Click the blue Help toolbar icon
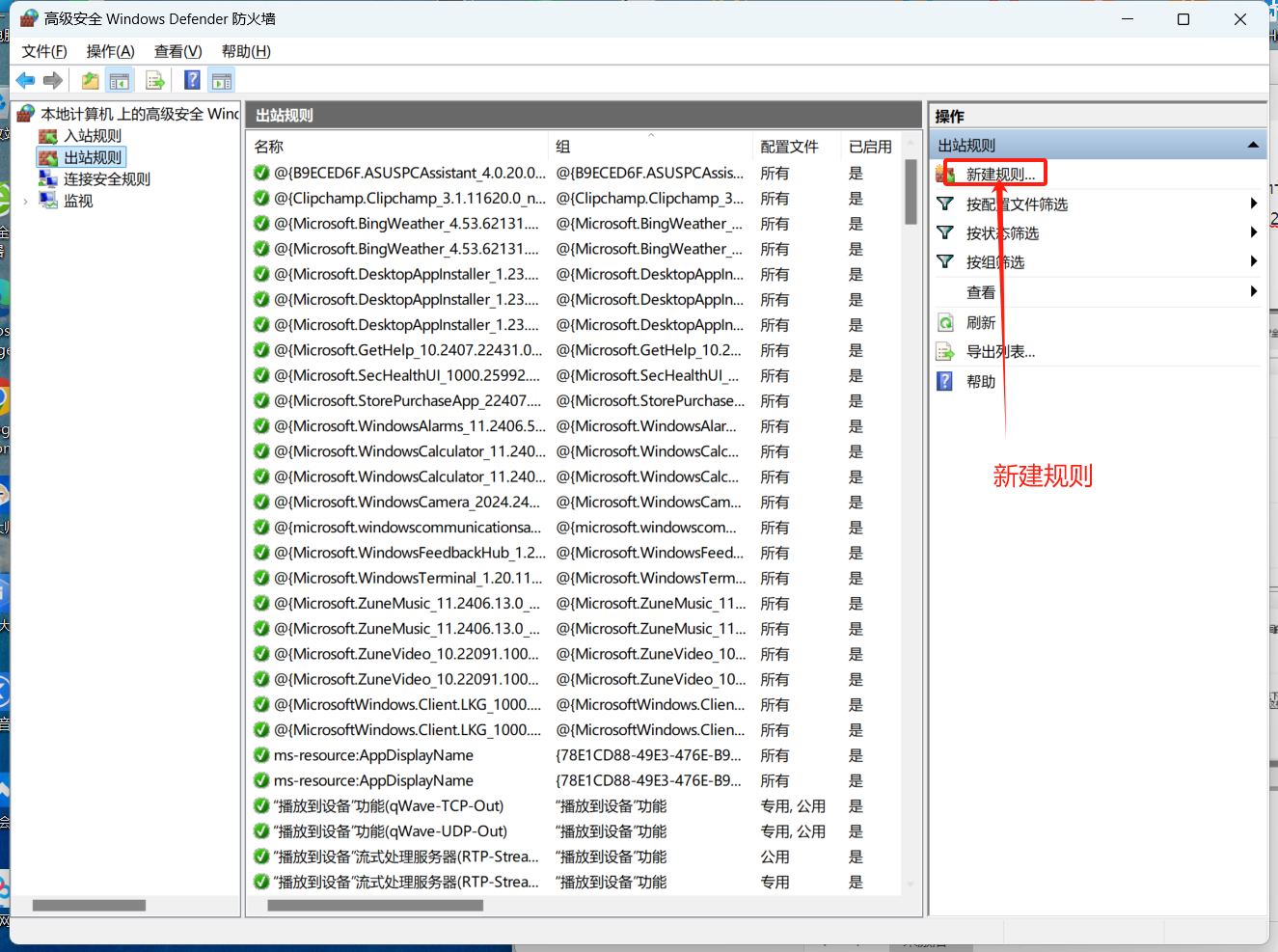Screen dimensions: 1278x952 (x=192, y=80)
